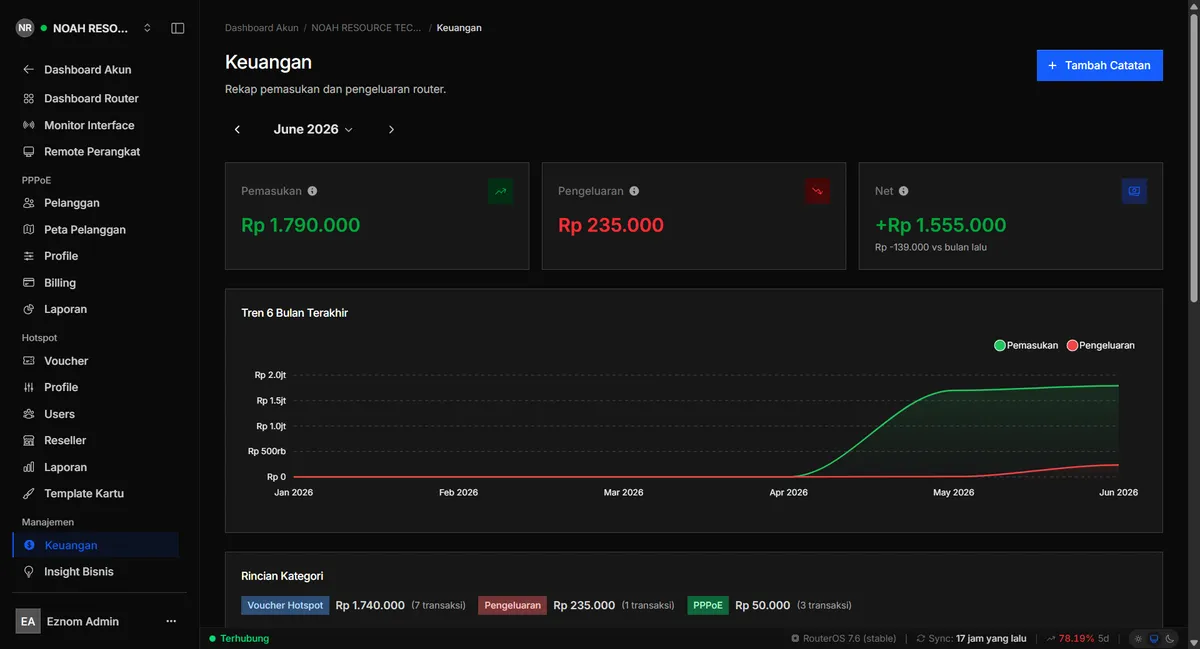Click the green trend-up icon on Pemasukan card
The width and height of the screenshot is (1200, 649).
500,191
